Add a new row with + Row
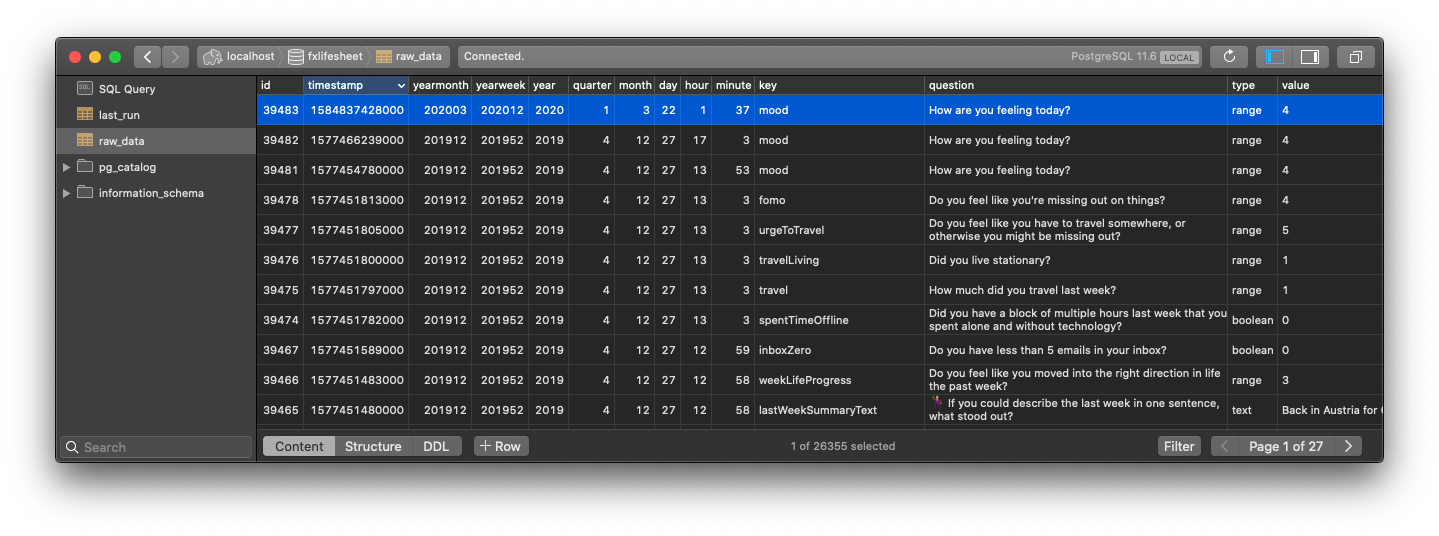 click(501, 446)
